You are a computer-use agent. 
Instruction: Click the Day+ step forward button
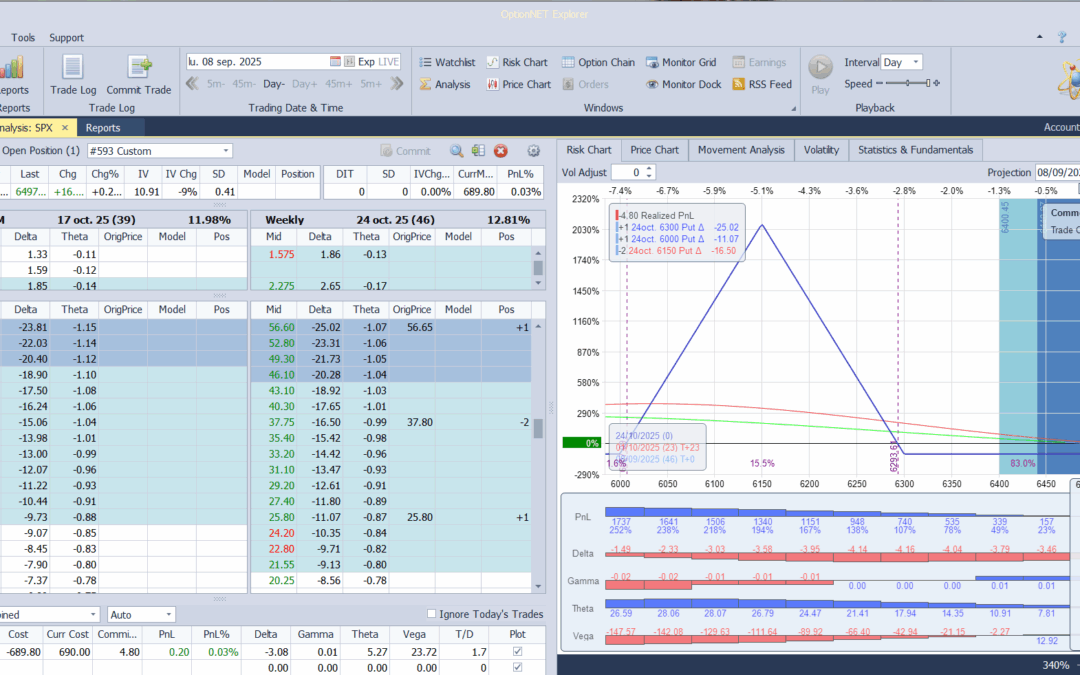304,84
